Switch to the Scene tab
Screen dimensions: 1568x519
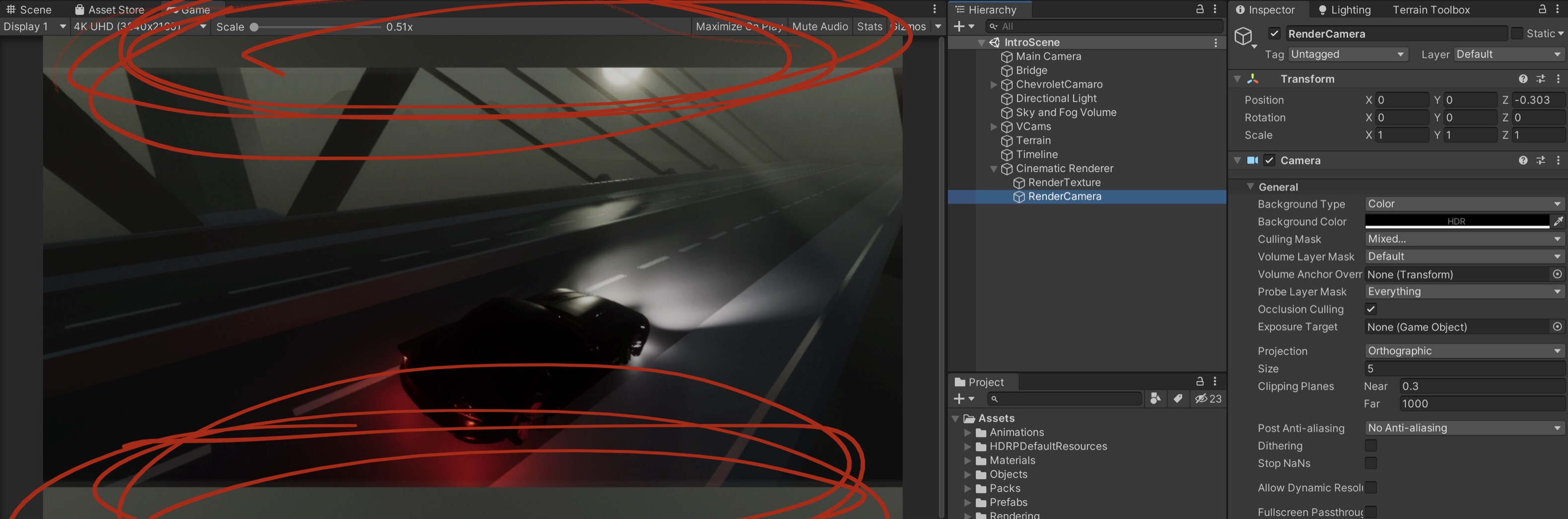point(29,10)
